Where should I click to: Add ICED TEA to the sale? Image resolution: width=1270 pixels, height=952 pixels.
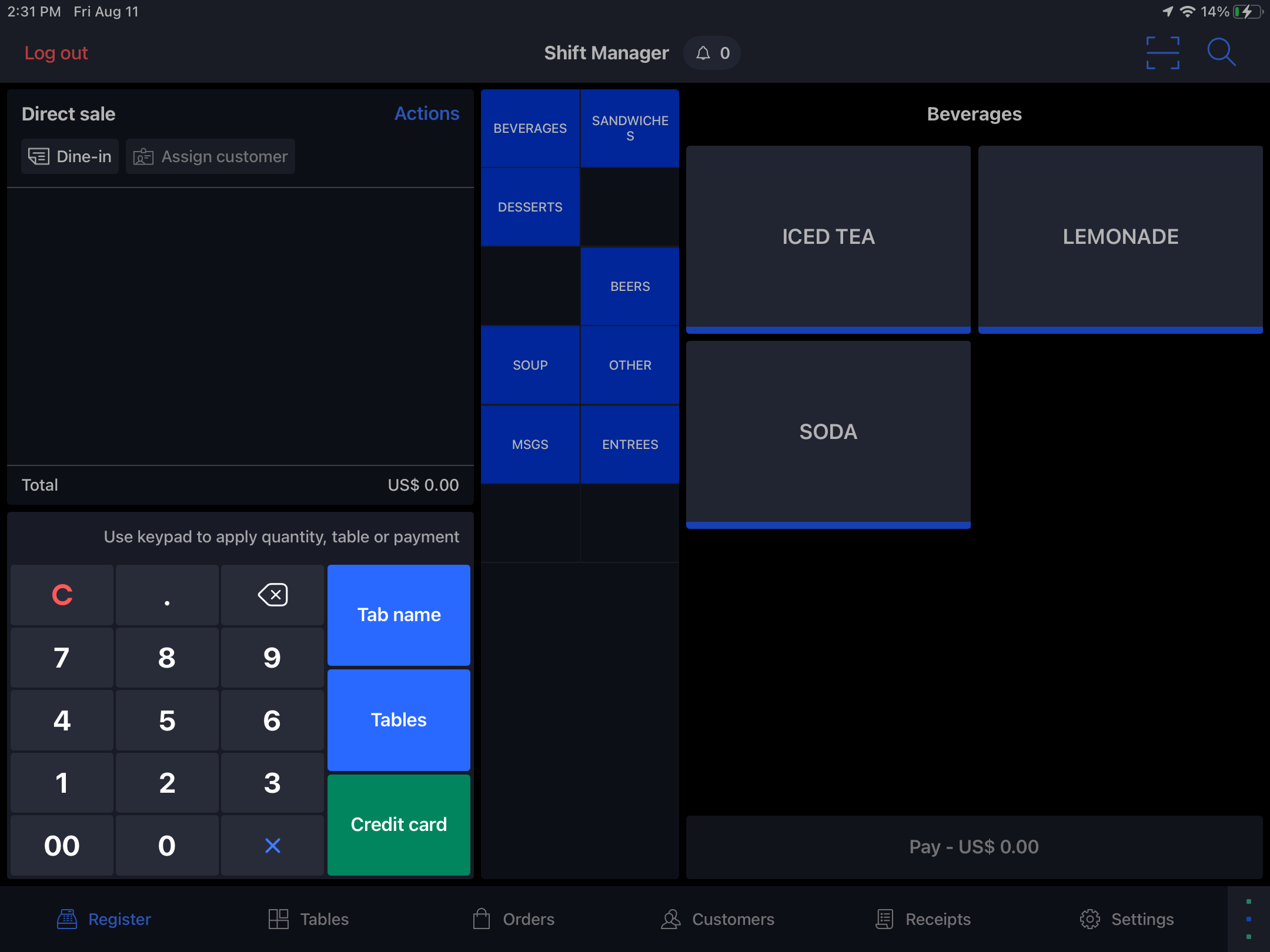[828, 237]
